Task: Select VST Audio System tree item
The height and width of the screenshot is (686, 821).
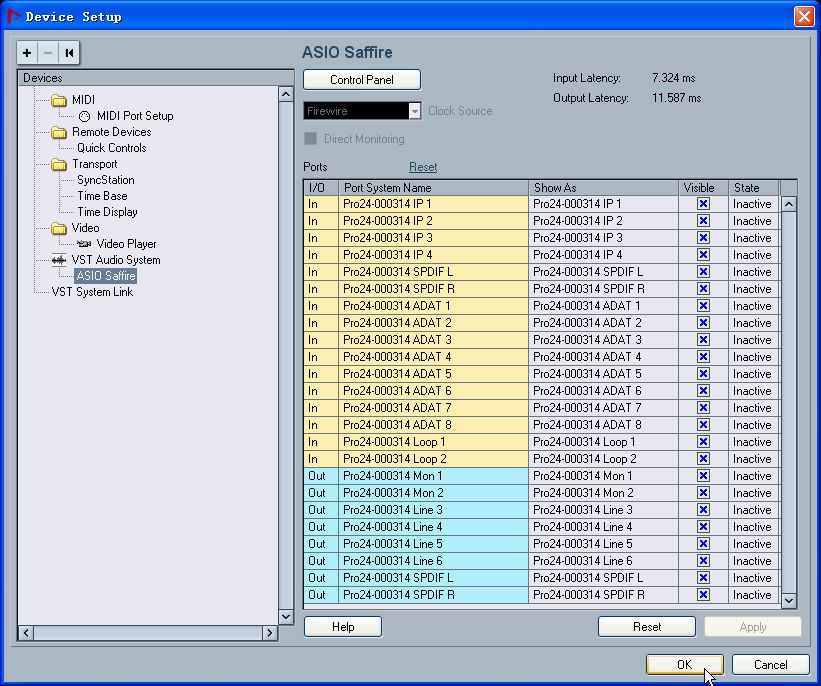Action: click(116, 260)
